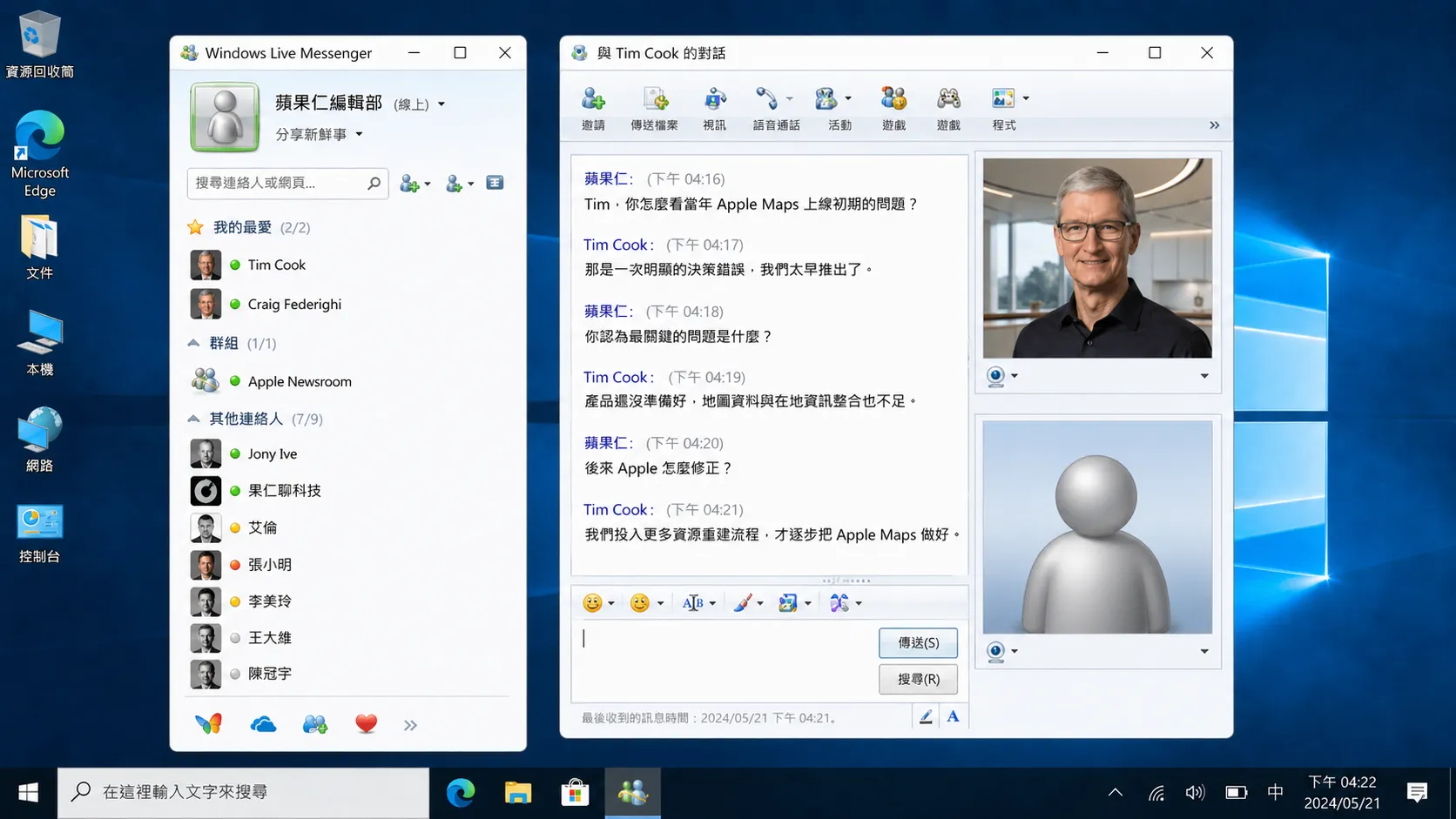Open the Windows Start menu
The width and height of the screenshot is (1456, 819).
pos(28,792)
